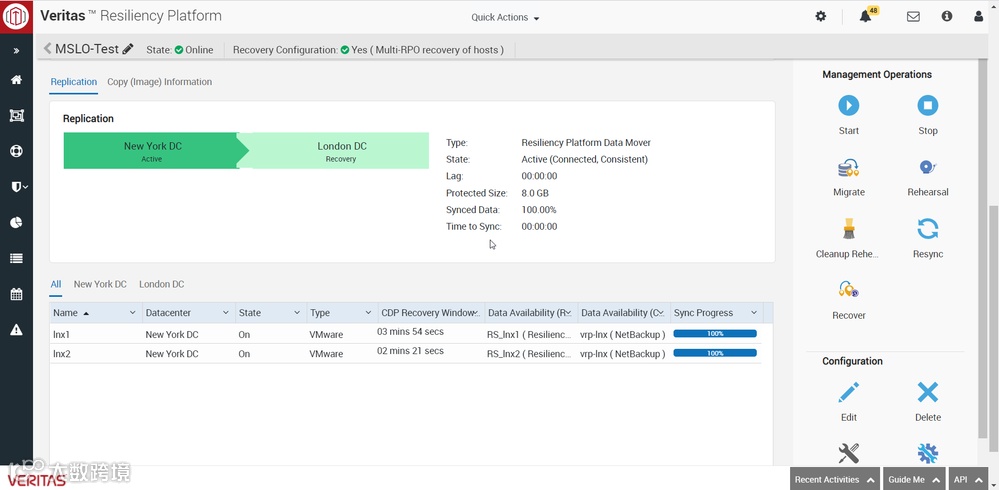999x490 pixels.
Task: Open the Home icon in sidebar
Action: pos(16,80)
